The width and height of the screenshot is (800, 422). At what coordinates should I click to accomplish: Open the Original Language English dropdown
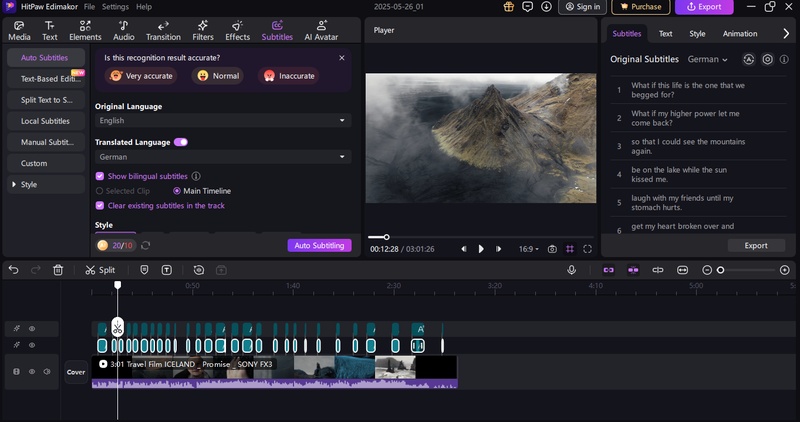tap(223, 120)
